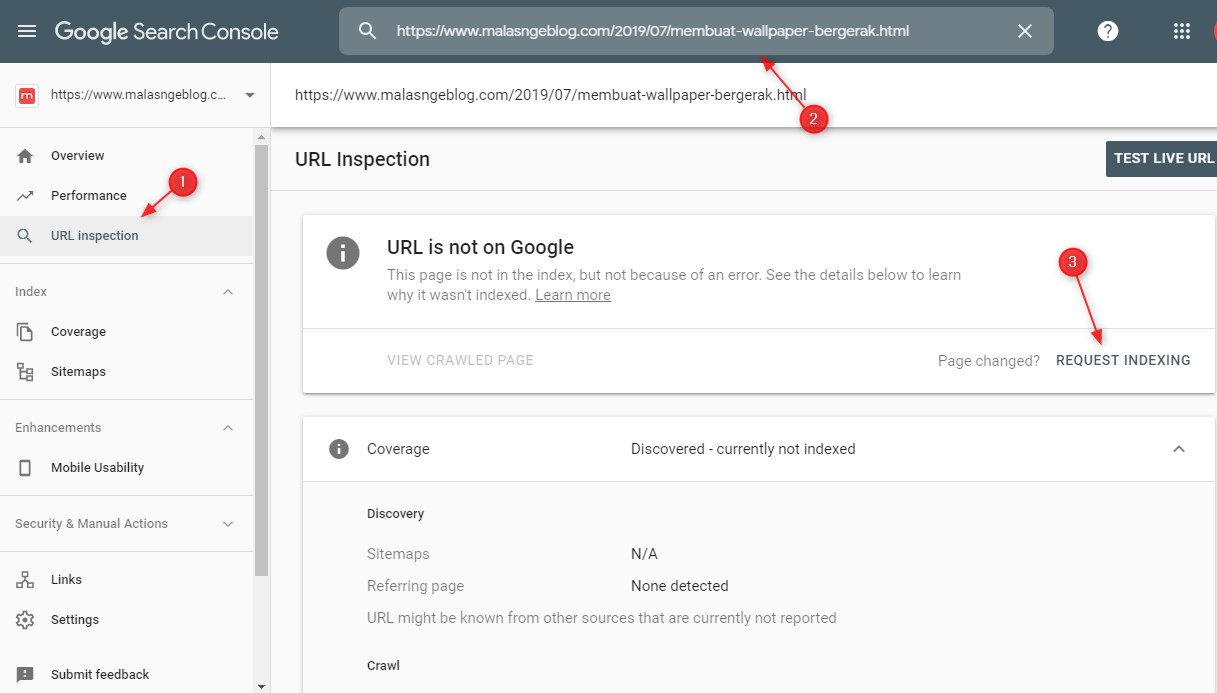The width and height of the screenshot is (1217, 693).
Task: Click the sidebar vertical scrollbar
Action: (262, 360)
